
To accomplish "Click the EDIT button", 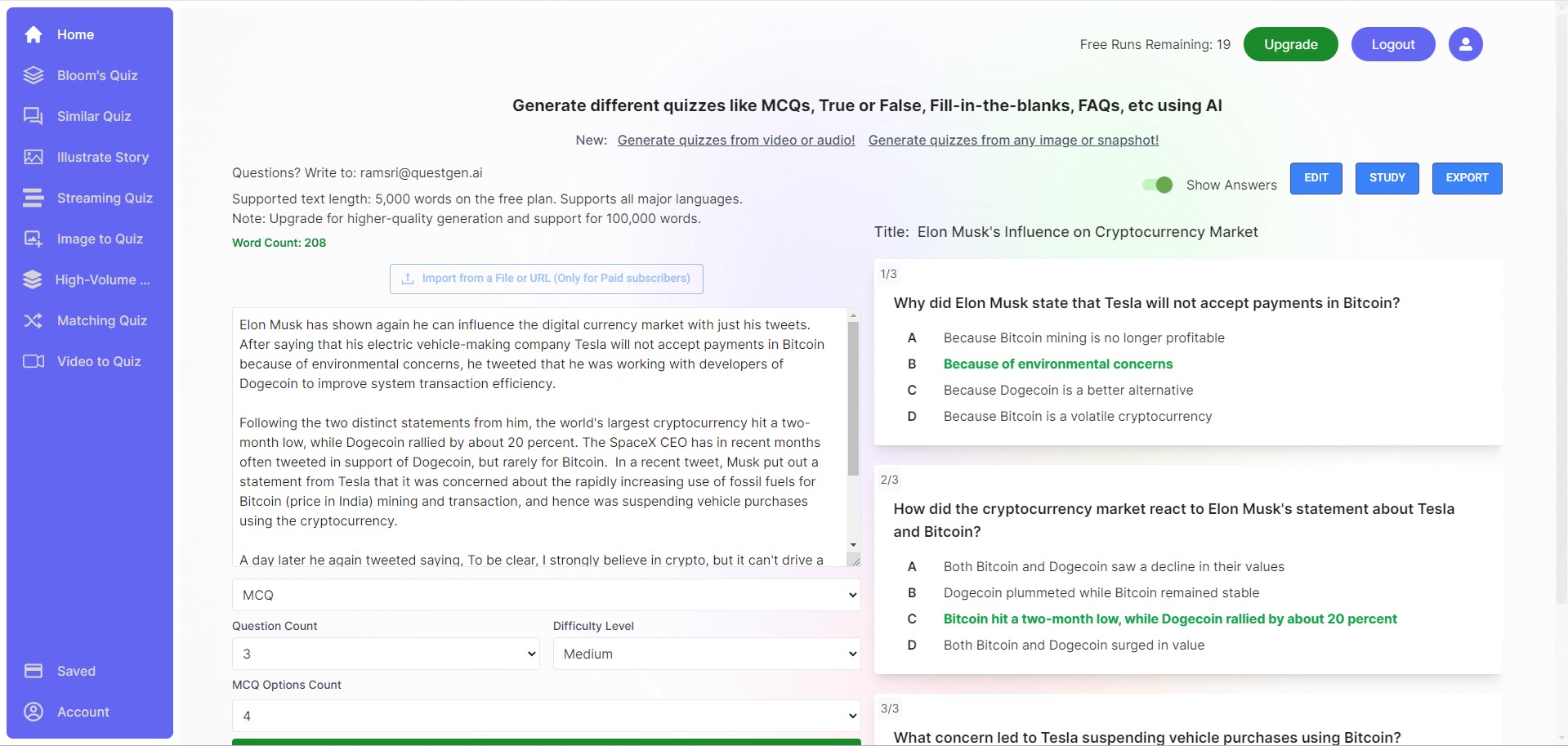I will [1316, 178].
